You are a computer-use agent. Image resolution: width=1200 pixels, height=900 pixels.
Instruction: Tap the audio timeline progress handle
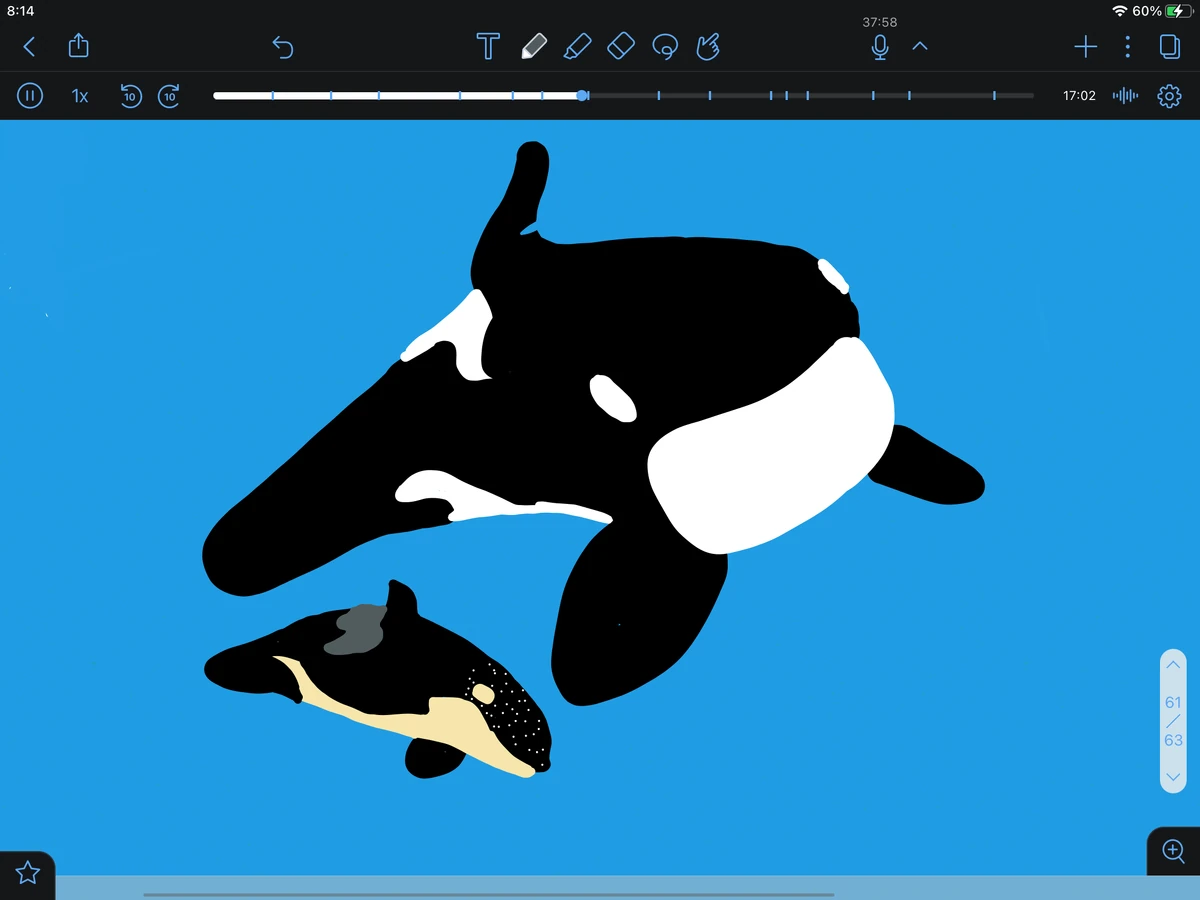(x=582, y=95)
